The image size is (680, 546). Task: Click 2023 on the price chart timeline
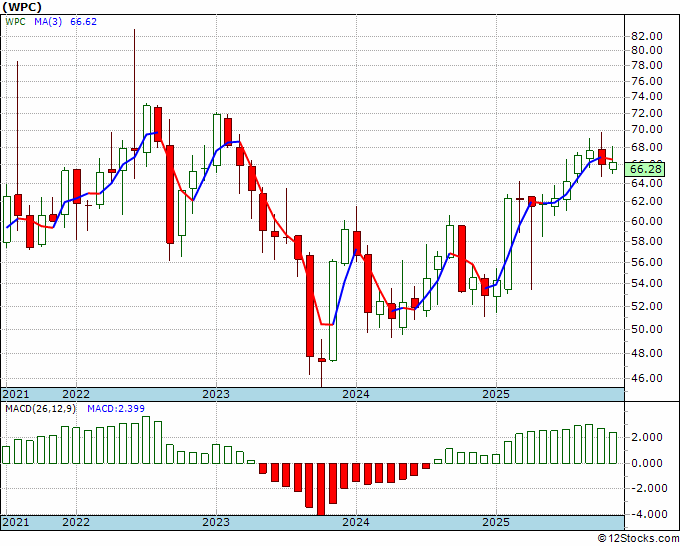coord(216,394)
